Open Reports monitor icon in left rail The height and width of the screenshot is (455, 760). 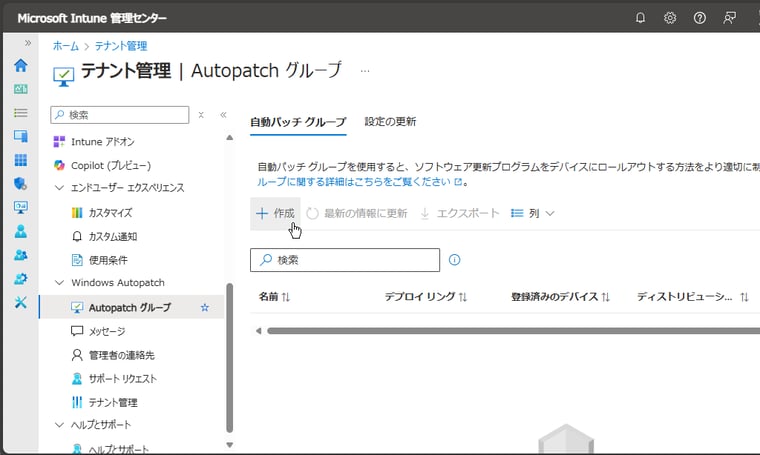pos(20,207)
